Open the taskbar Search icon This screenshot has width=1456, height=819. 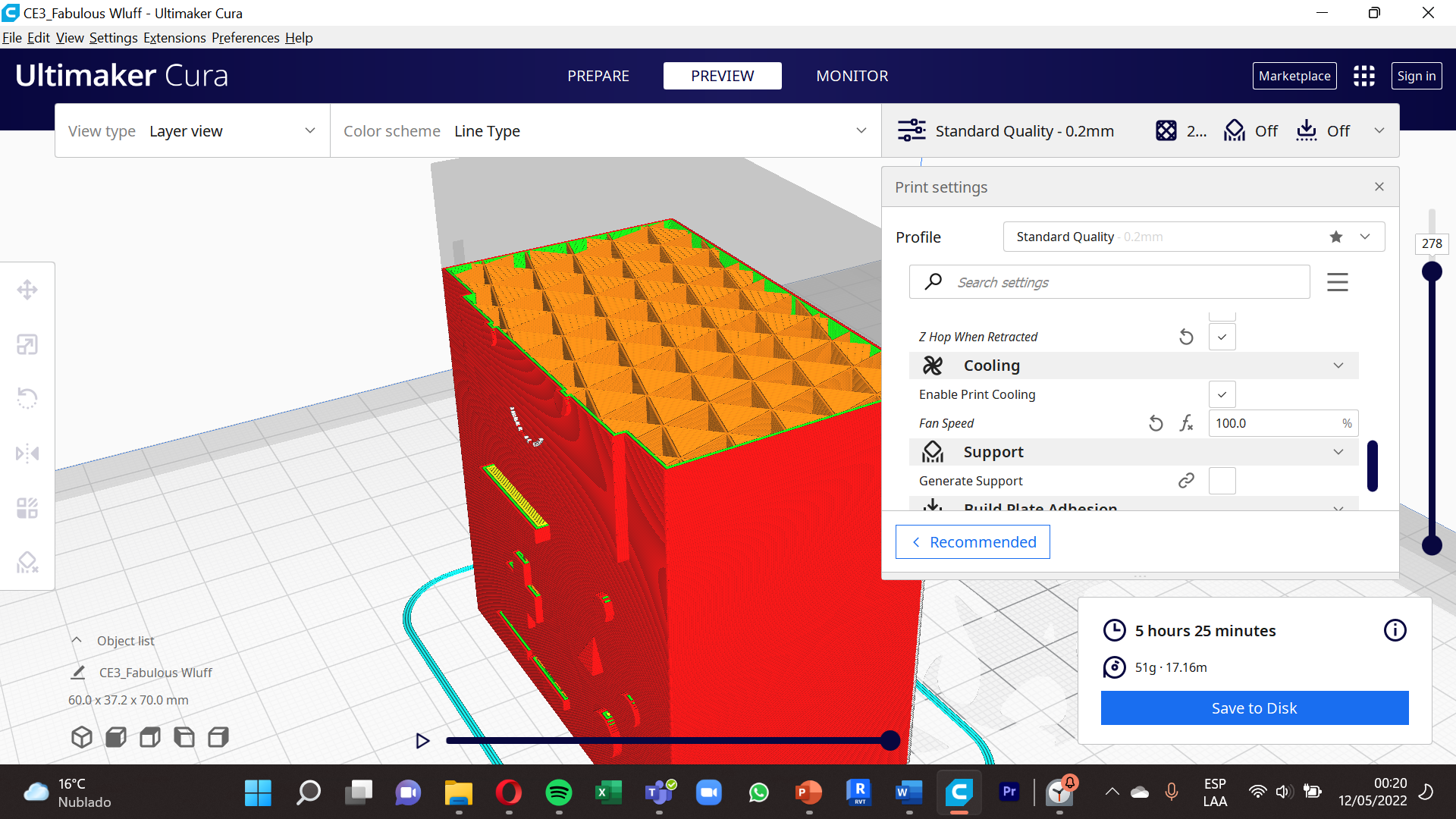tap(308, 792)
